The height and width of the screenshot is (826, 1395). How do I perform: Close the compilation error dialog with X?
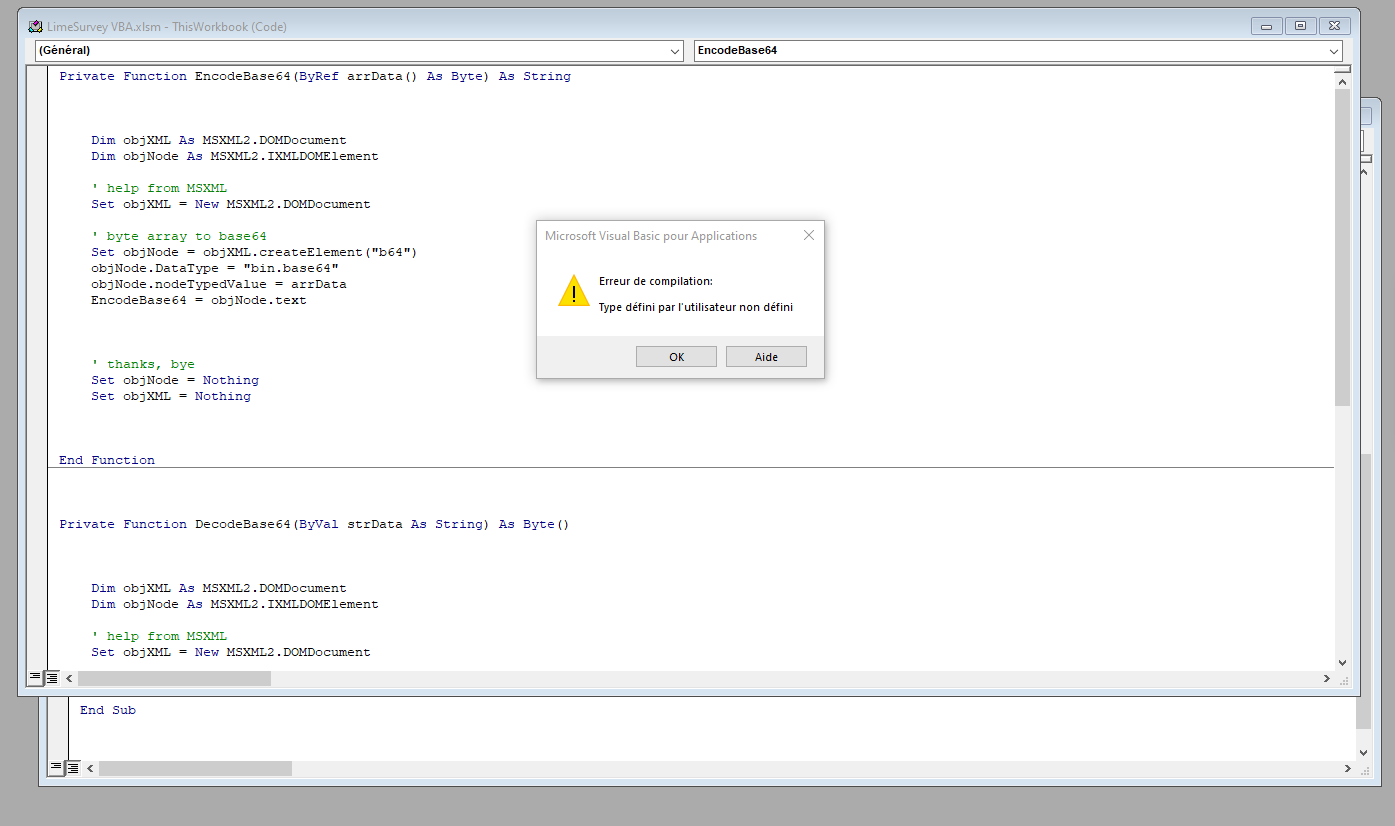point(808,236)
